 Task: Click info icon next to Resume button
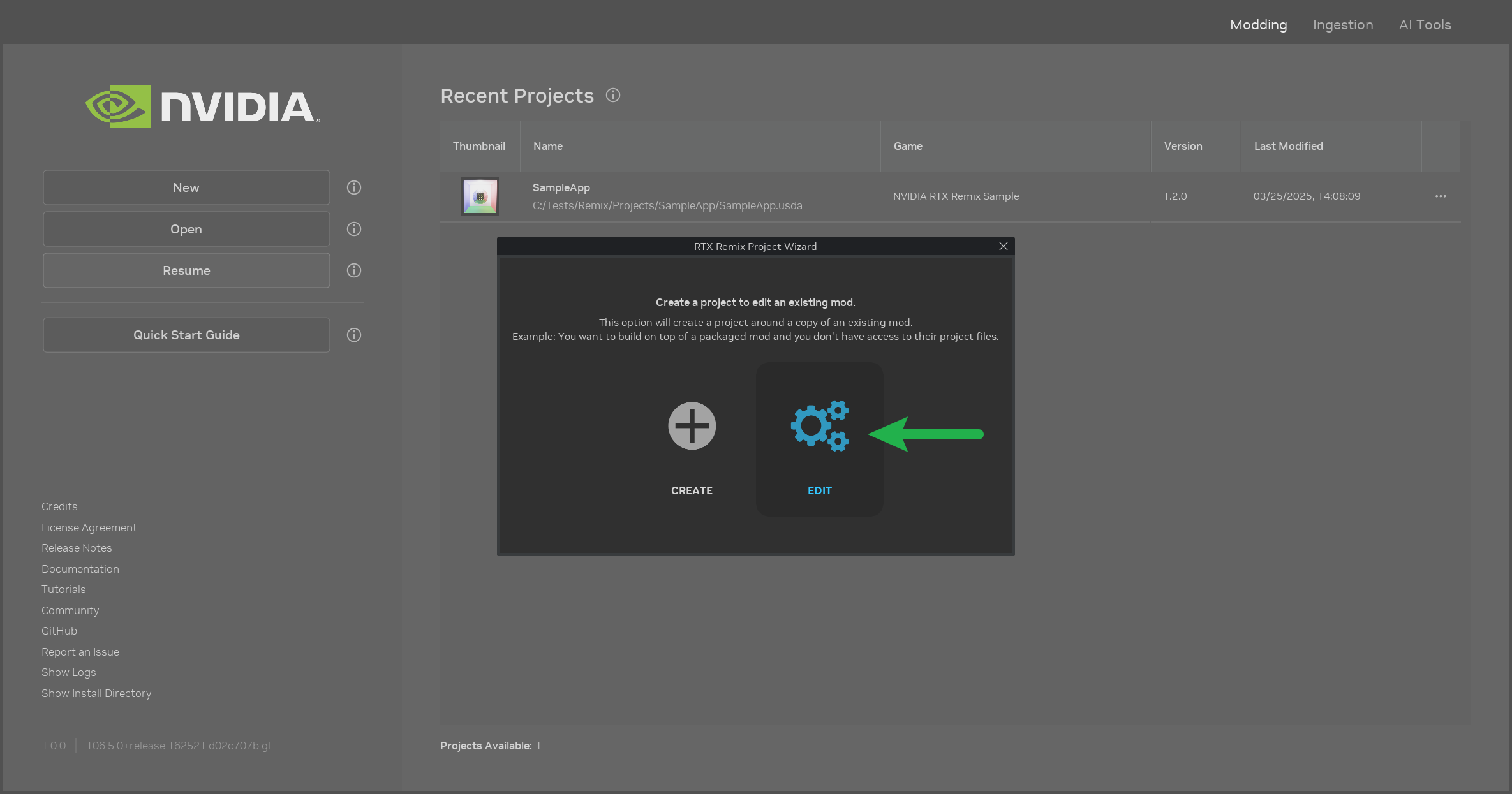354,270
